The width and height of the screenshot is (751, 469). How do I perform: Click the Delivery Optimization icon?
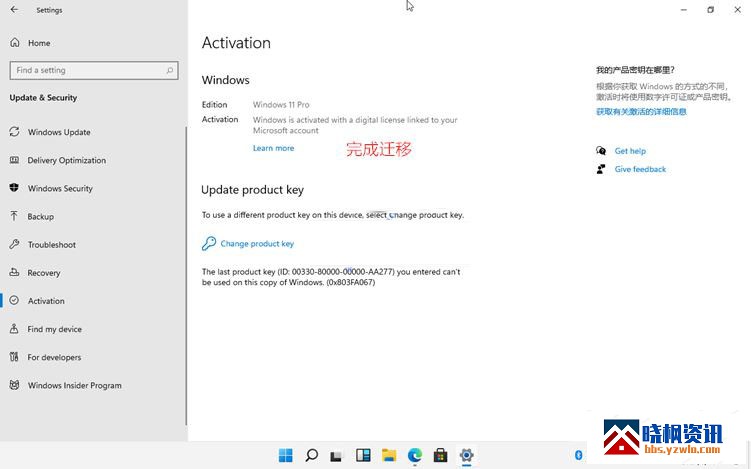point(14,160)
